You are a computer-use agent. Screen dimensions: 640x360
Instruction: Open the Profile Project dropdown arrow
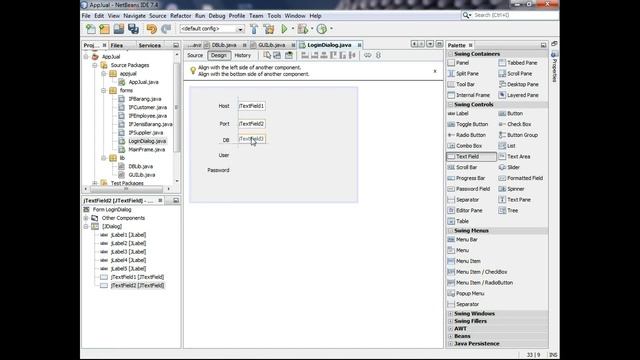click(x=331, y=29)
